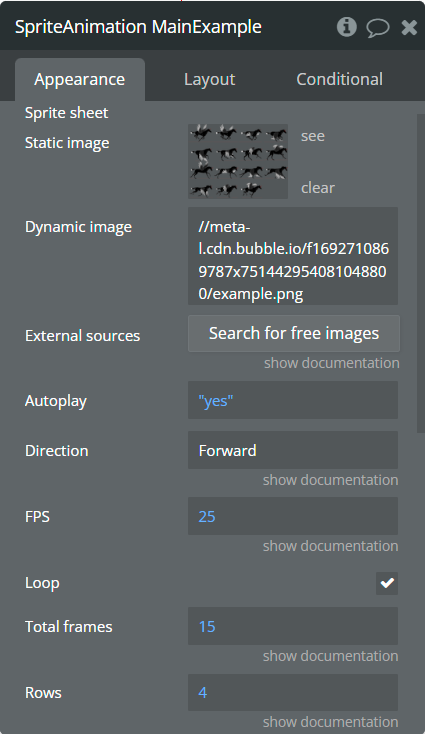Switch to the Layout tab

[x=209, y=79]
